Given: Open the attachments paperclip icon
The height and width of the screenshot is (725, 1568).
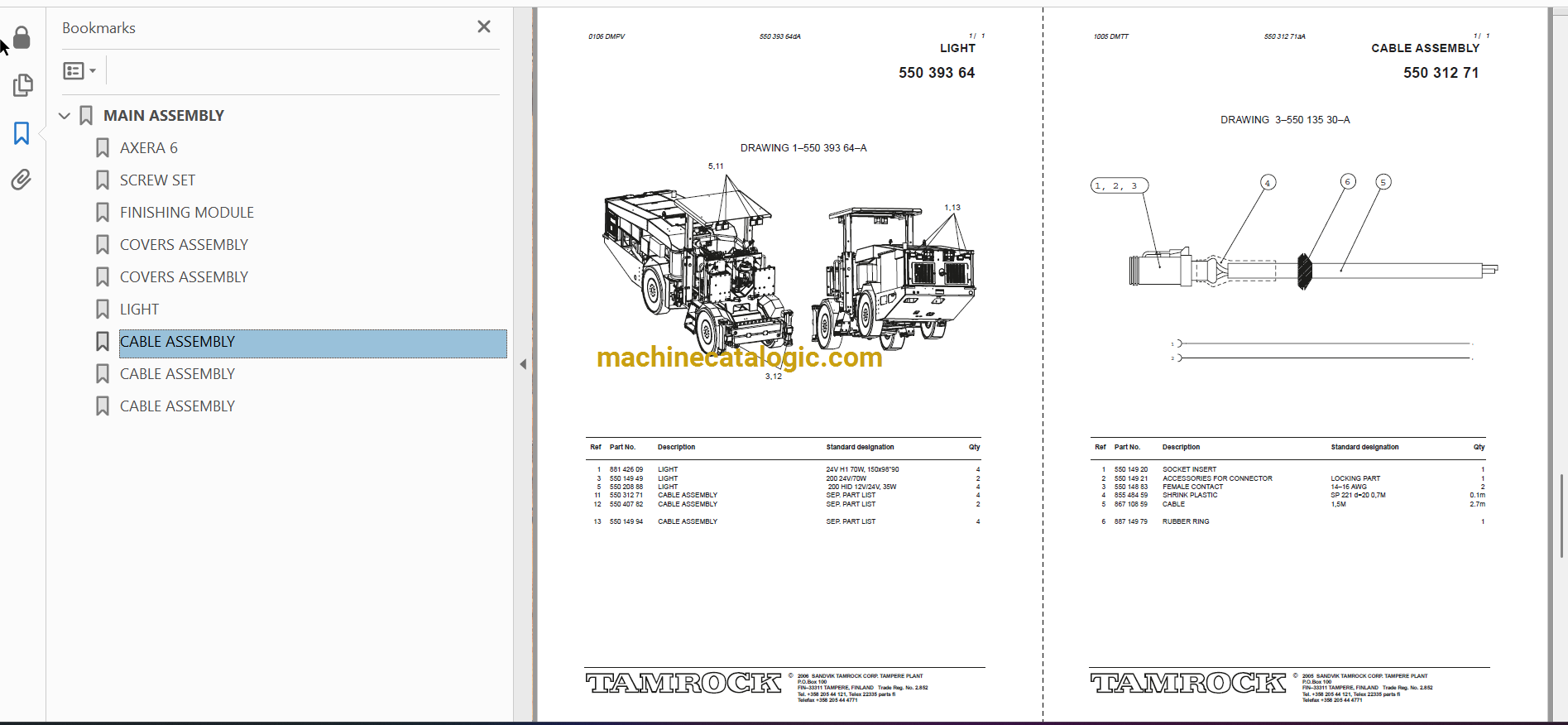Looking at the screenshot, I should coord(22,180).
